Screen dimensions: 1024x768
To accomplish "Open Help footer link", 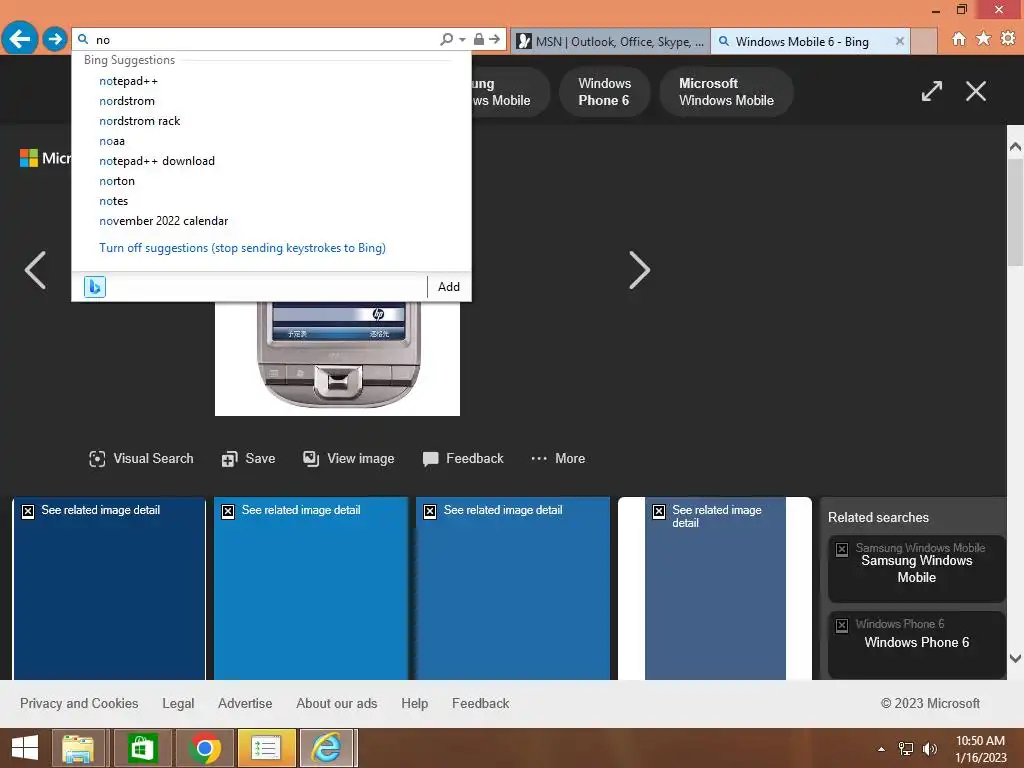I will 415,703.
